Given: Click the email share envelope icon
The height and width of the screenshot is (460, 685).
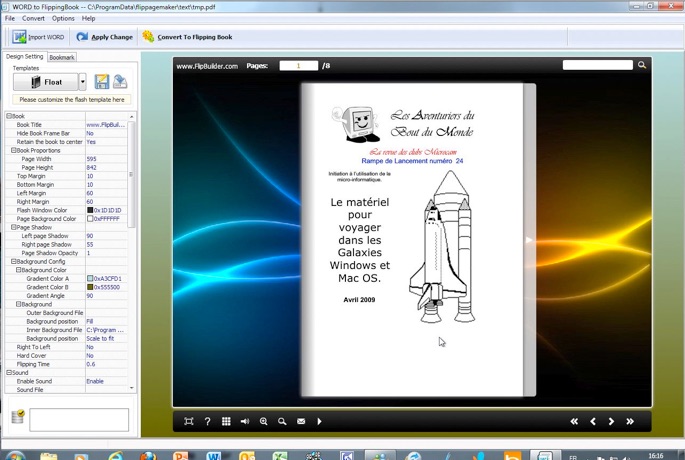Looking at the screenshot, I should pyautogui.click(x=301, y=421).
